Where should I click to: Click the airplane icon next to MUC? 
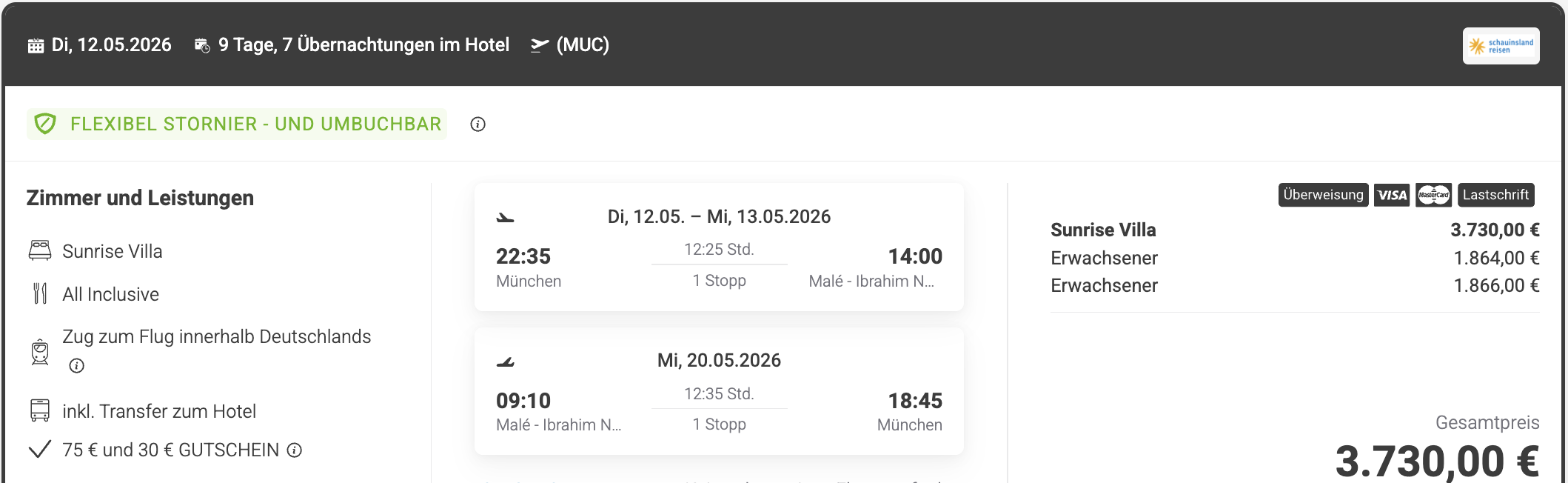pos(540,46)
